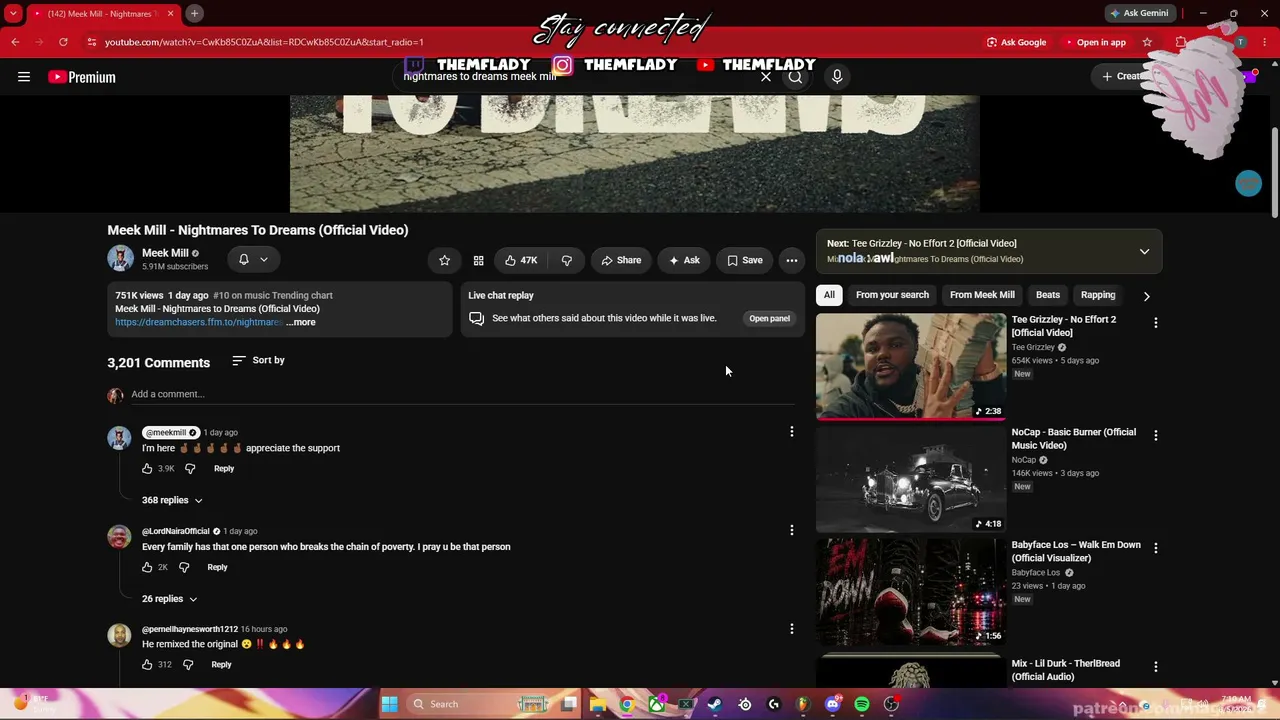The height and width of the screenshot is (720, 1280).
Task: Open options menu for @LordNairaOfficial comment
Action: click(x=792, y=530)
